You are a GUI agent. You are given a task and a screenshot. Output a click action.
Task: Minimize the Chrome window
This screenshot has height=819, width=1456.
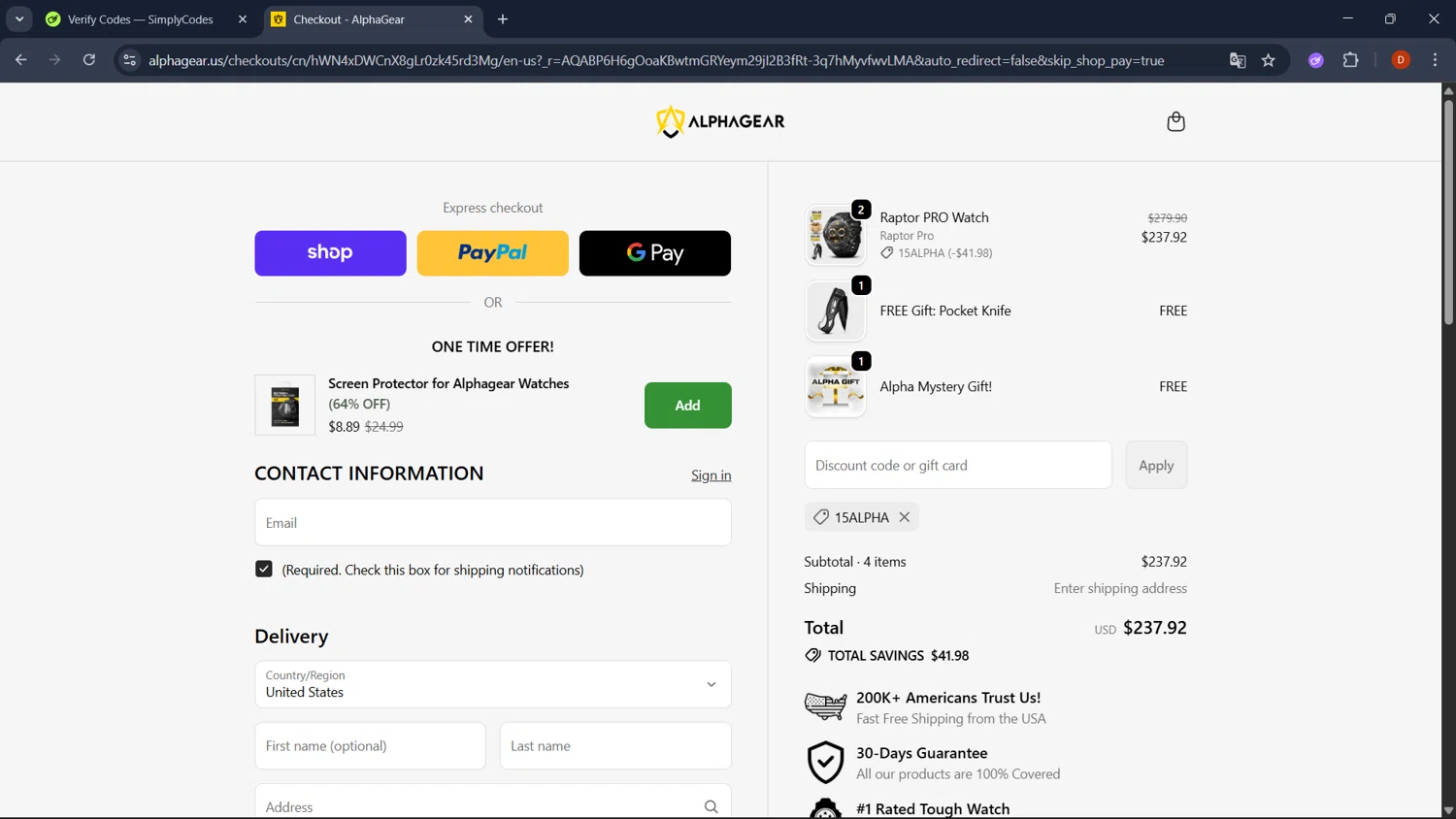1347,18
